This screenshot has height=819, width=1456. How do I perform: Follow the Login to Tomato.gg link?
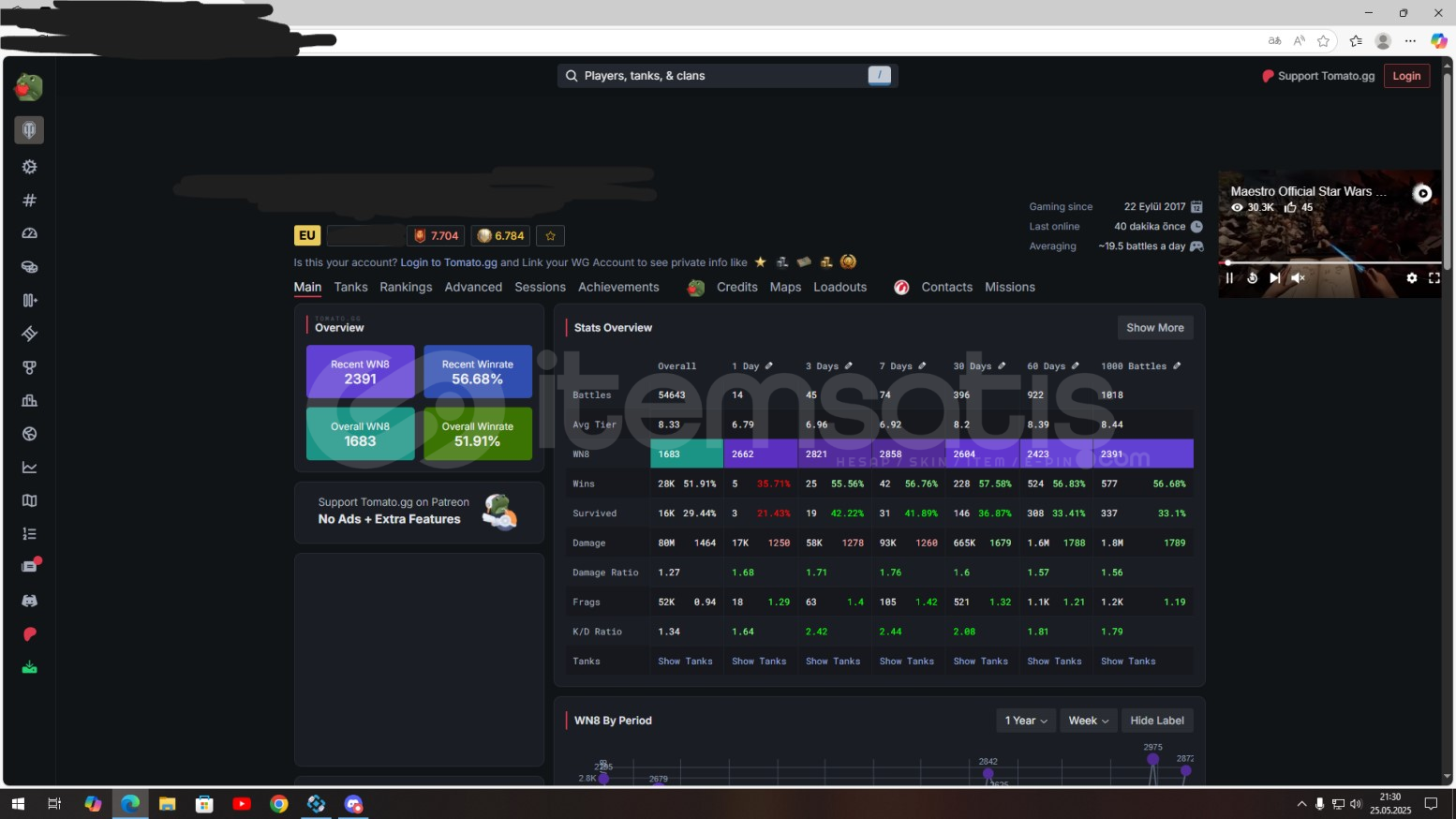(x=449, y=262)
